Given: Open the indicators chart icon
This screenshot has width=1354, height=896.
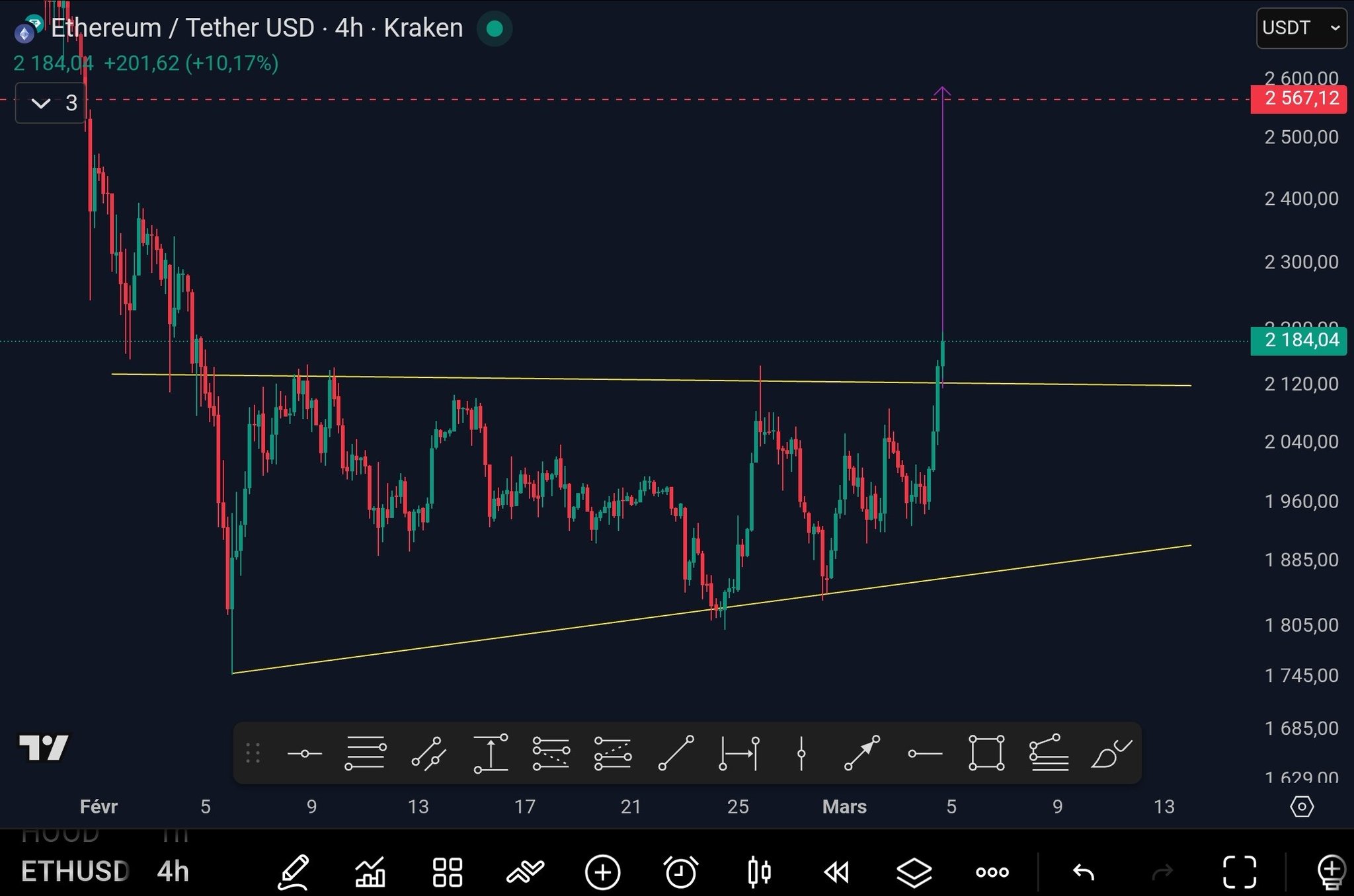Looking at the screenshot, I should point(370,872).
